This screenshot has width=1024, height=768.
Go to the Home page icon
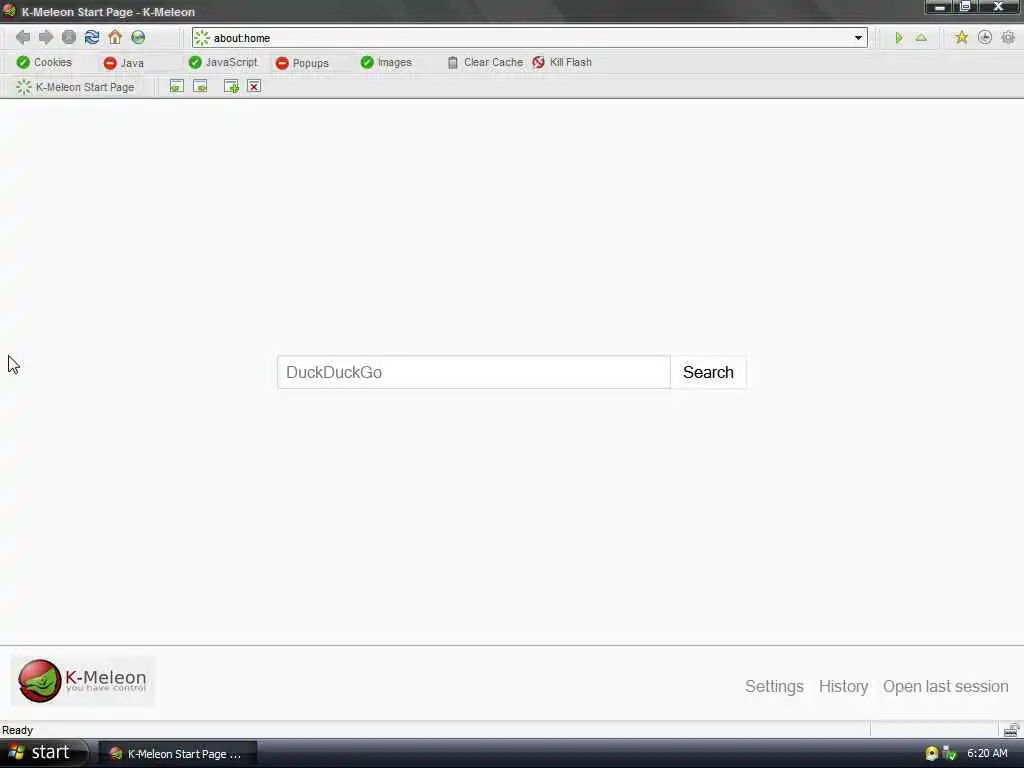(x=115, y=37)
